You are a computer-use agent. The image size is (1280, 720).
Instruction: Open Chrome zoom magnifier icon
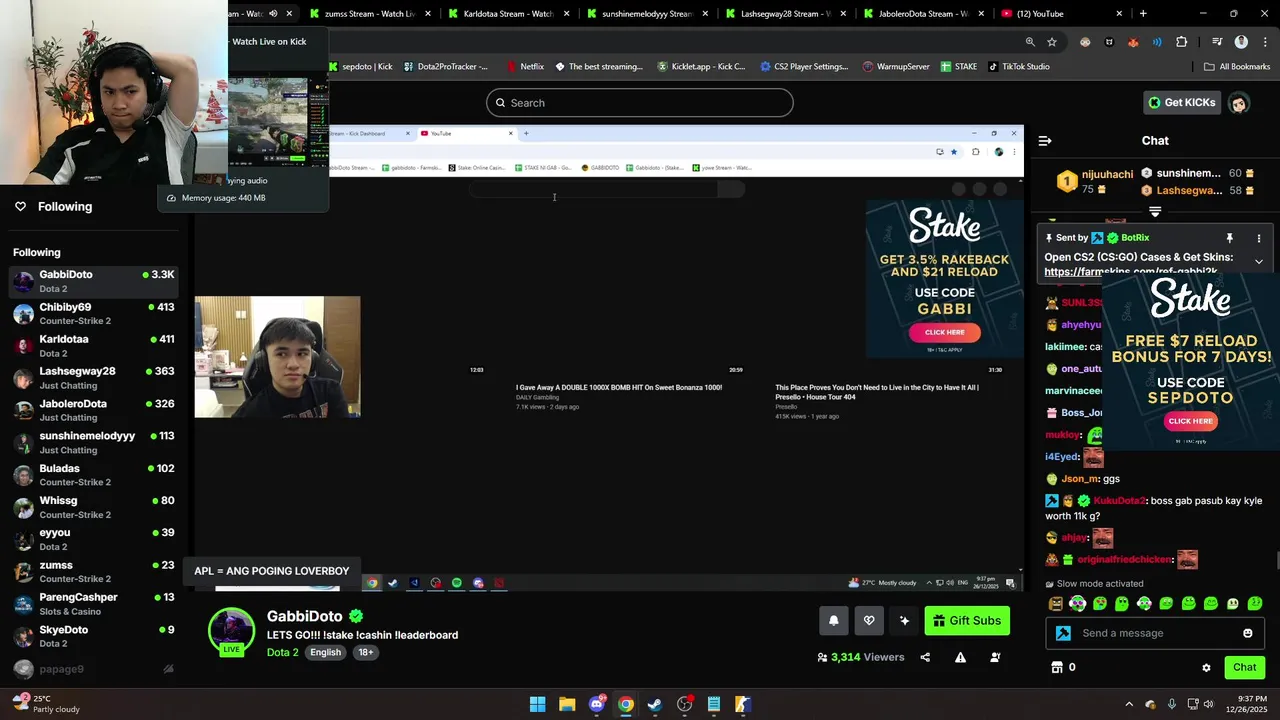(1030, 42)
